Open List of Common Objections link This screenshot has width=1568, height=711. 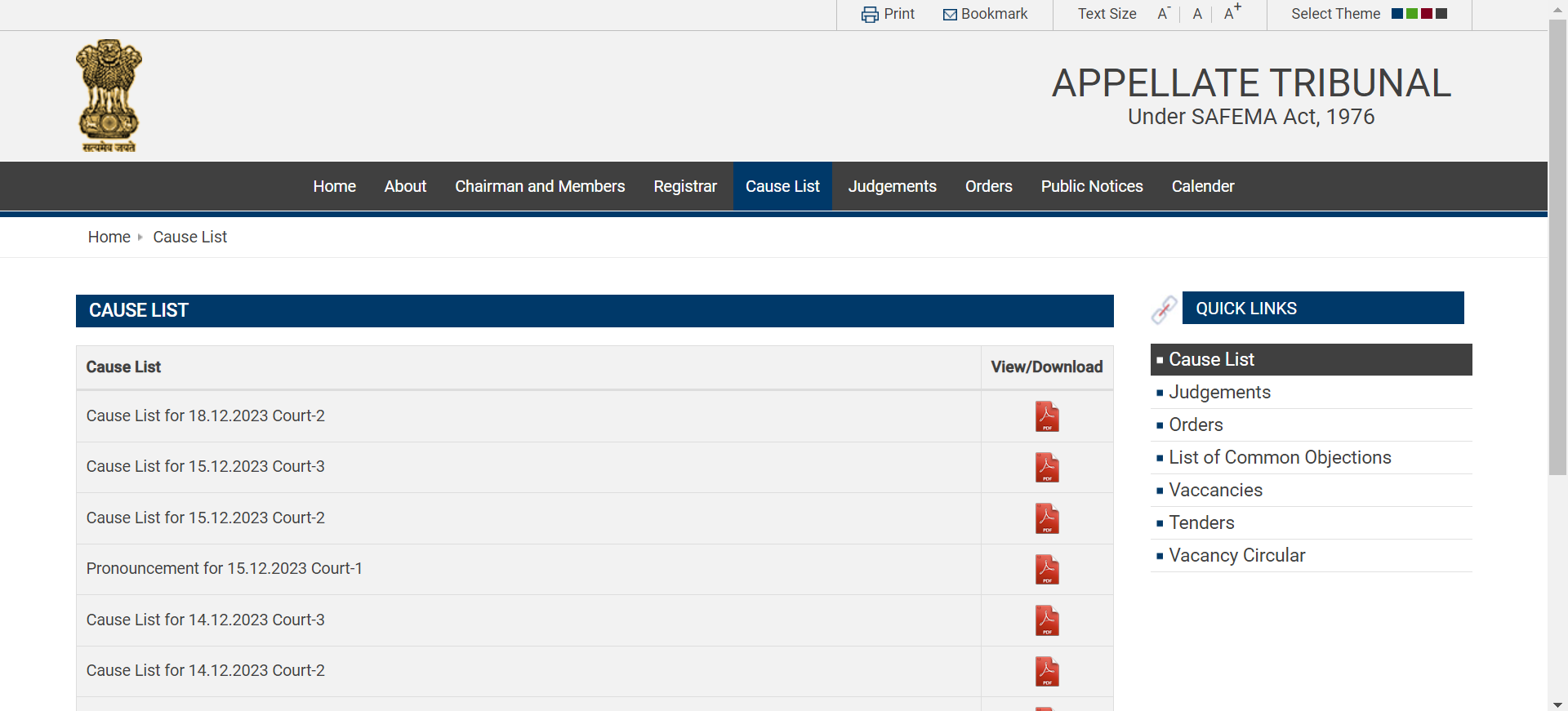pos(1280,457)
